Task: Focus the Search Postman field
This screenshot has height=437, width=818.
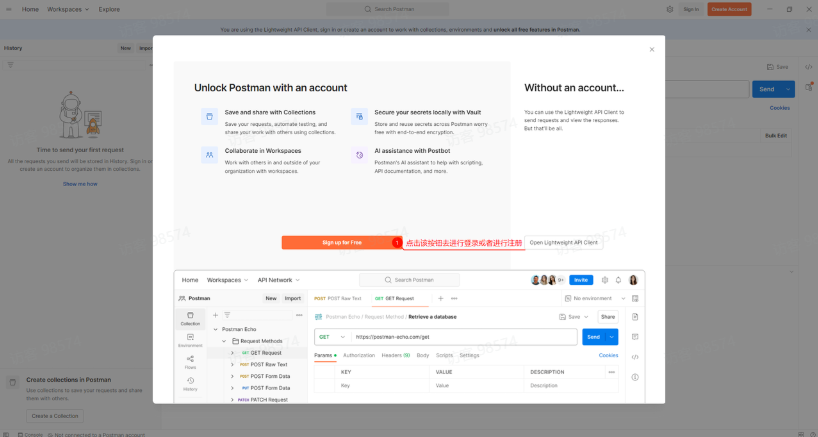Action: tap(388, 9)
